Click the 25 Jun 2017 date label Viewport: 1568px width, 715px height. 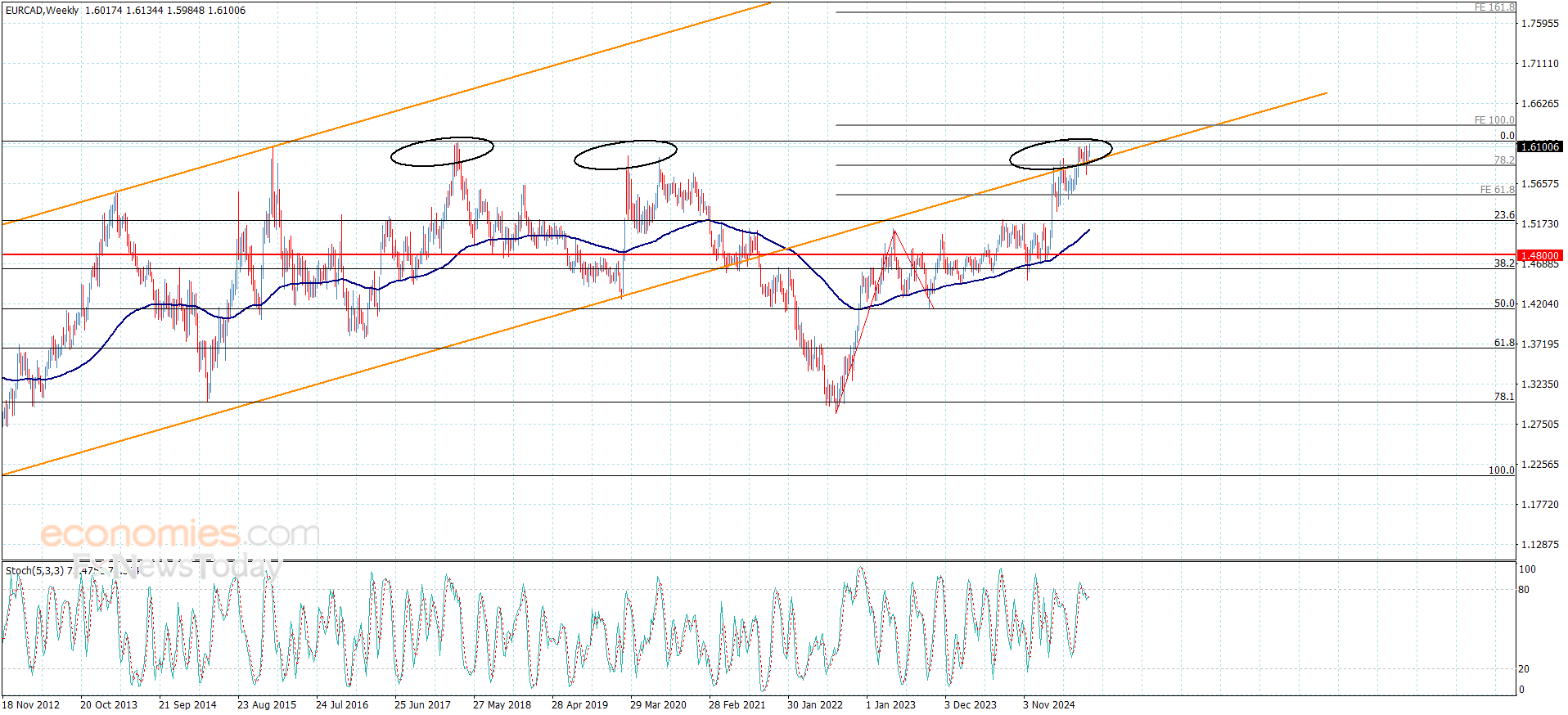point(422,705)
